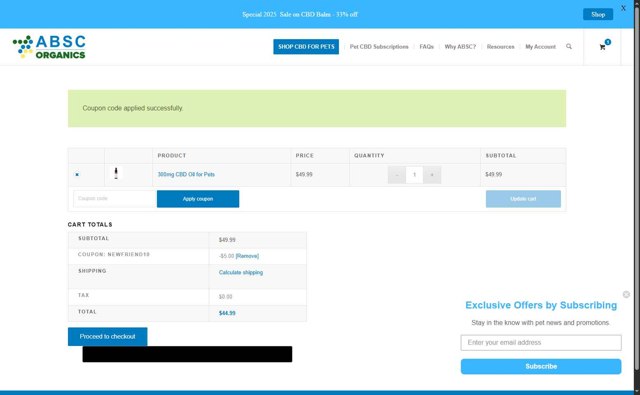Image resolution: width=640 pixels, height=395 pixels.
Task: Click the Shop button in banner
Action: 598,14
